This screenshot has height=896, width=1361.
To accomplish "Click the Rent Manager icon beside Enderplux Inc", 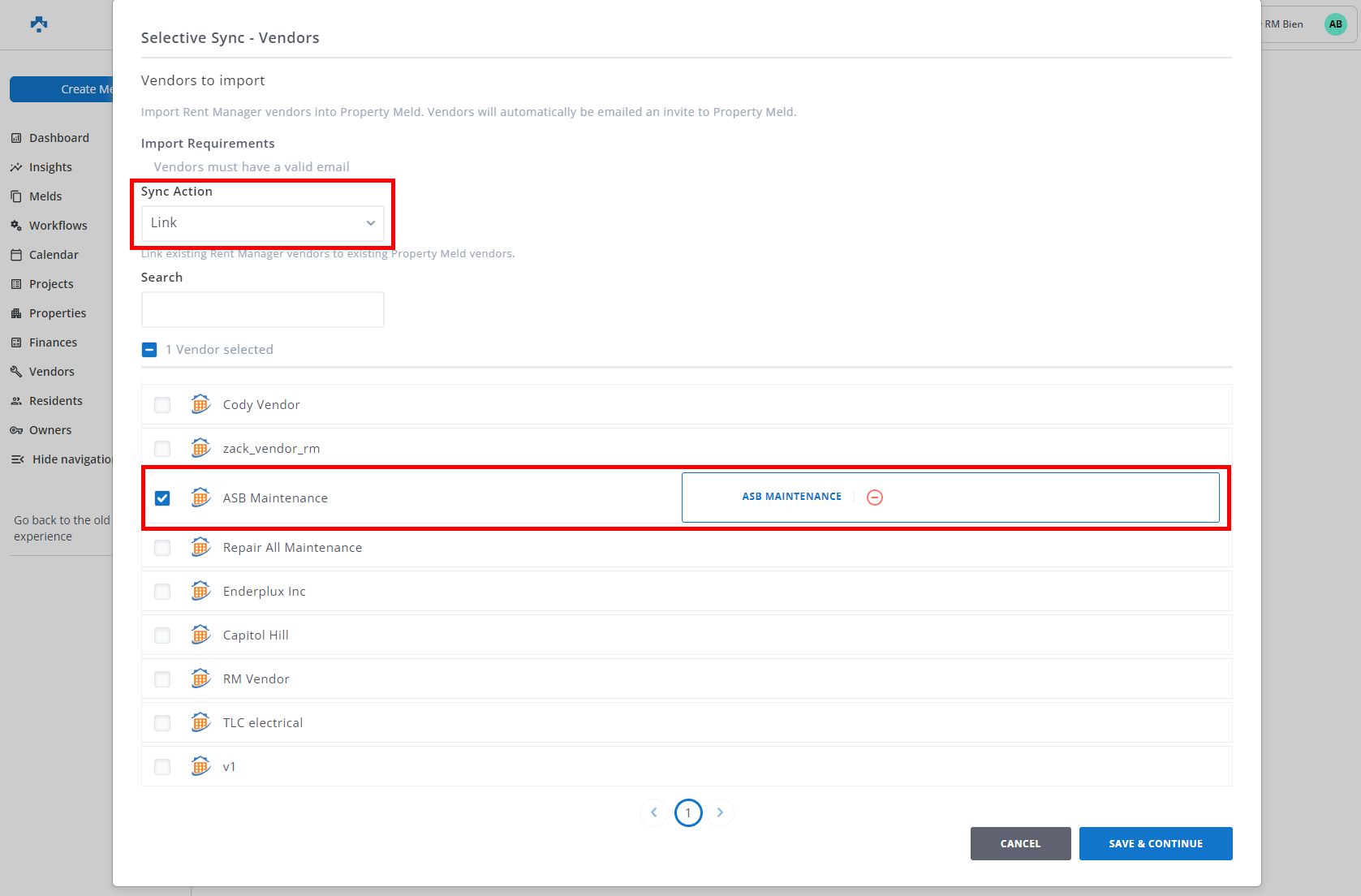I will coord(200,591).
